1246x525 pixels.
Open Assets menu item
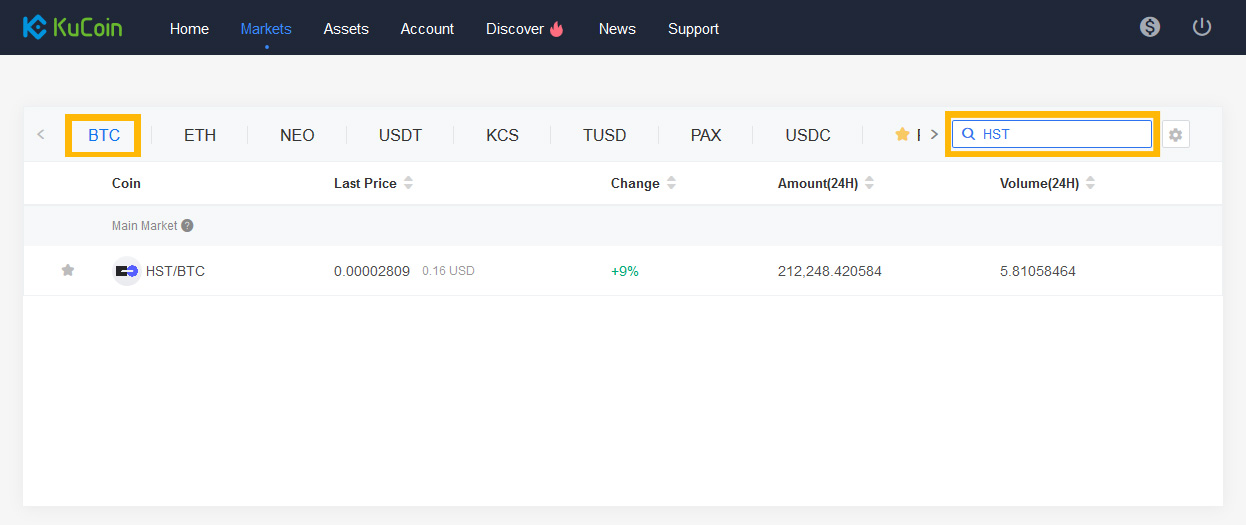(346, 29)
